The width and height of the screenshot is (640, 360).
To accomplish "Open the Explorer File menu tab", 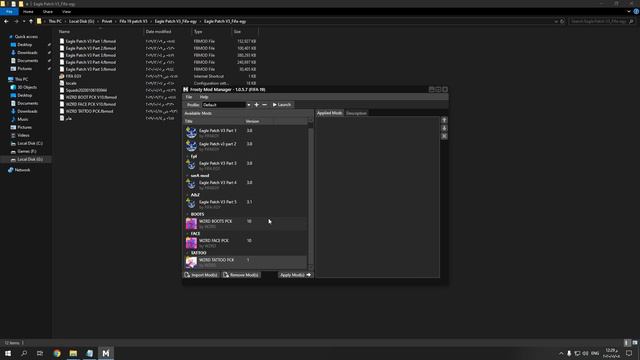I will pyautogui.click(x=9, y=12).
